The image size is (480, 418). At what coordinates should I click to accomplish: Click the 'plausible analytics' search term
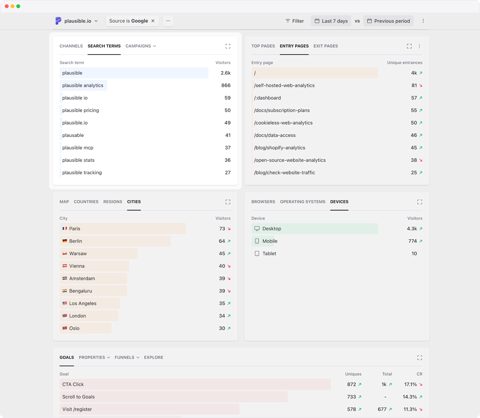(x=83, y=85)
